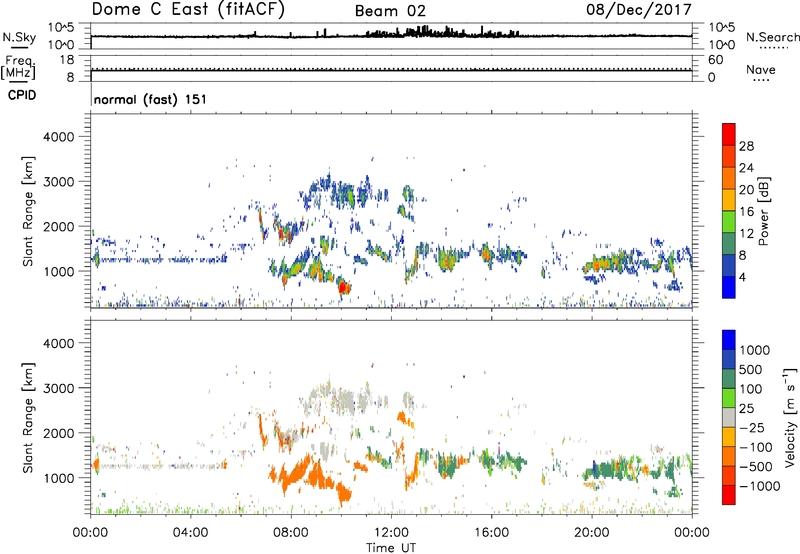Click the "CPID" label

pos(22,95)
